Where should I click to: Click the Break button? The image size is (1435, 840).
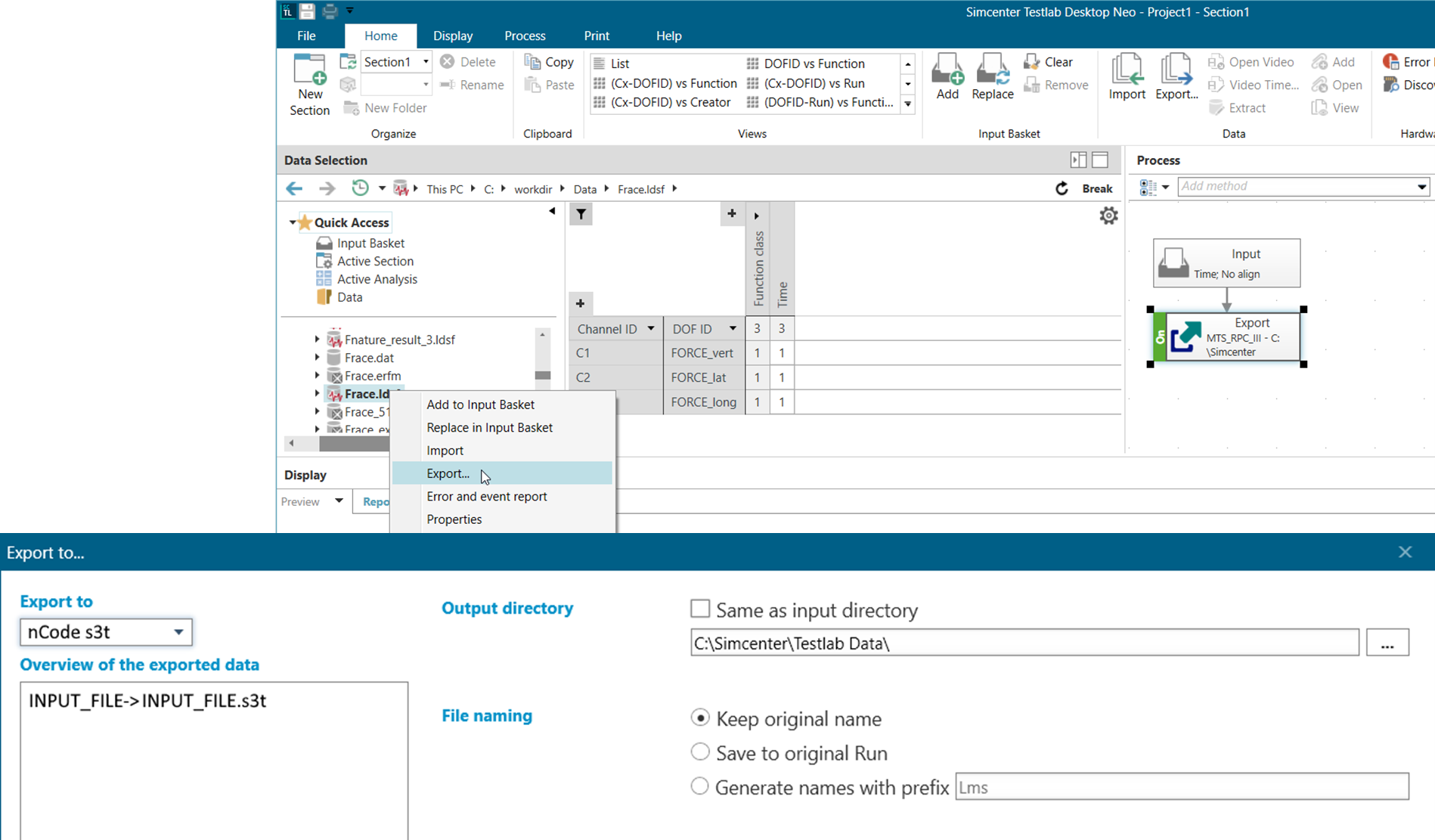[1097, 189]
